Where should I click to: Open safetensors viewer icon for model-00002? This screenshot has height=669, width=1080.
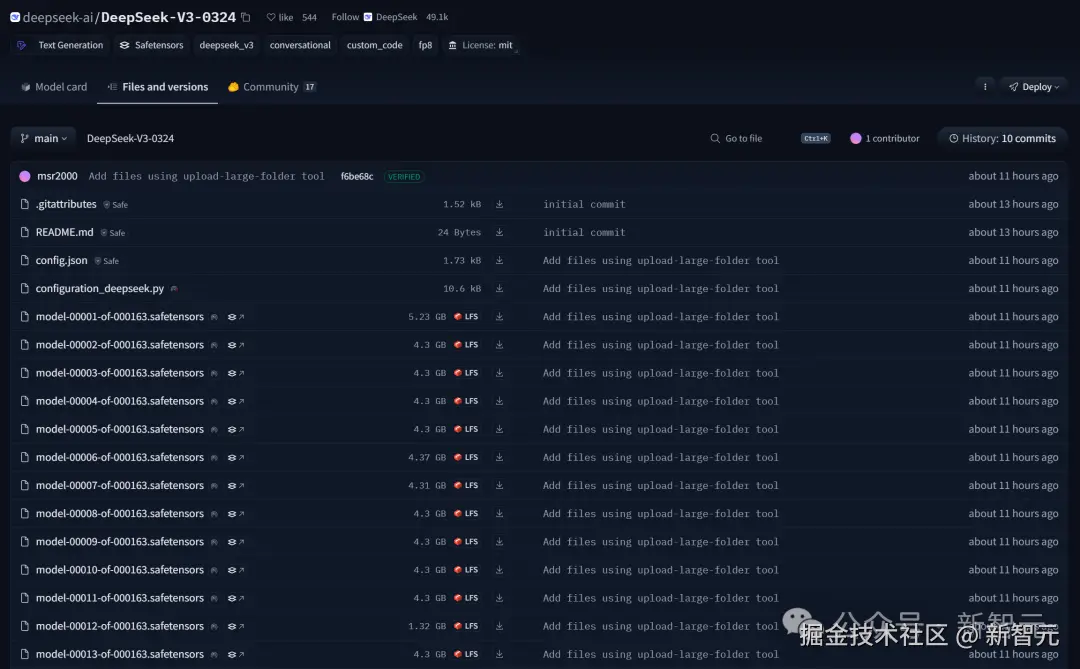point(236,345)
